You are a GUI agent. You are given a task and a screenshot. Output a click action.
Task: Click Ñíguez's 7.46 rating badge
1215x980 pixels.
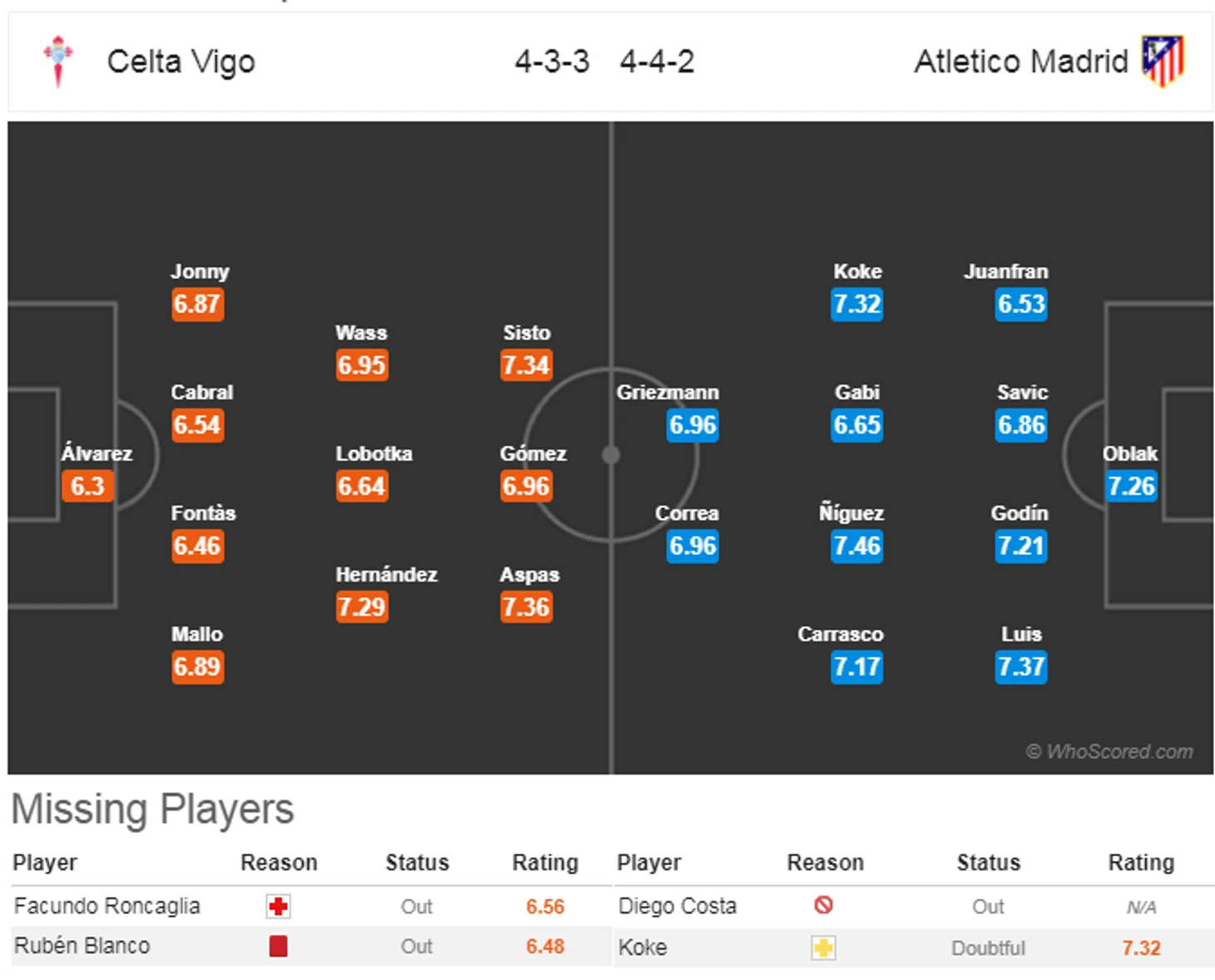[856, 546]
